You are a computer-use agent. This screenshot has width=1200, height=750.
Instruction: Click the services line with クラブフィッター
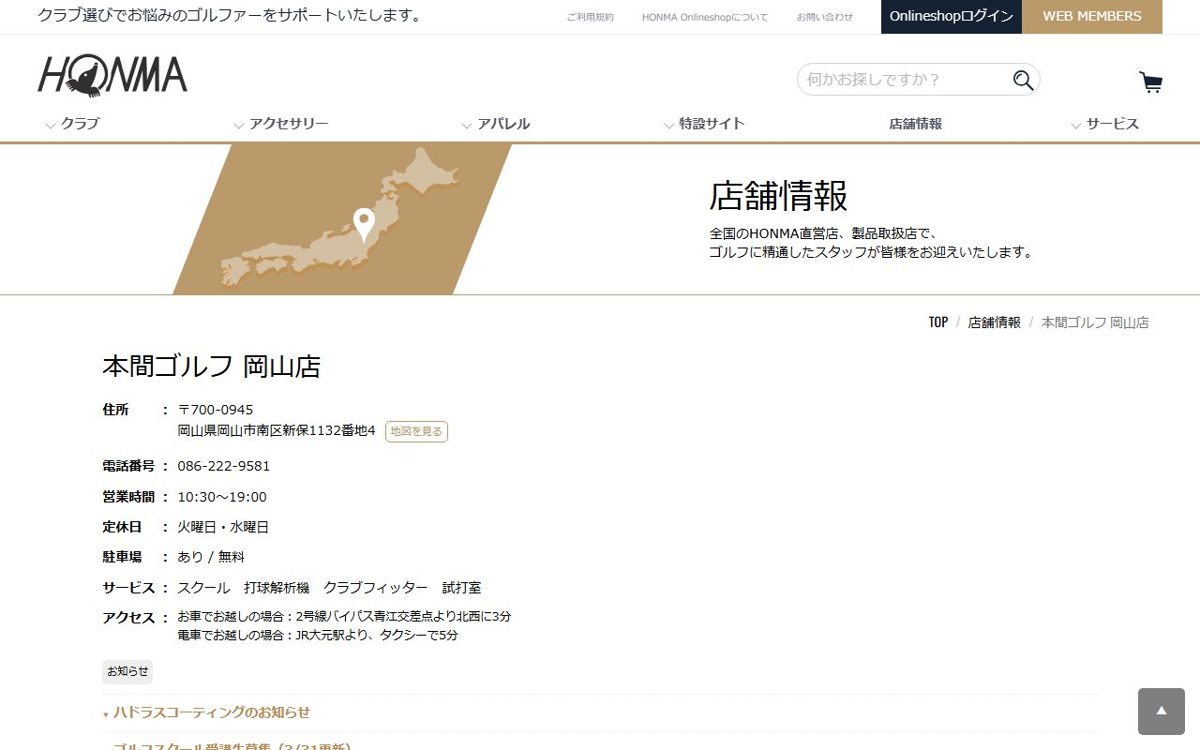329,587
